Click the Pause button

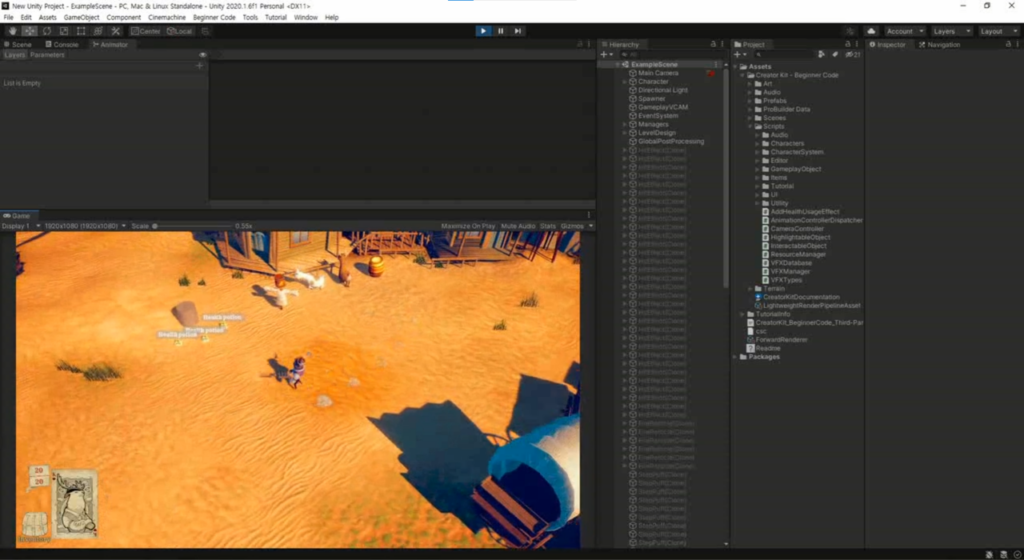click(x=501, y=31)
